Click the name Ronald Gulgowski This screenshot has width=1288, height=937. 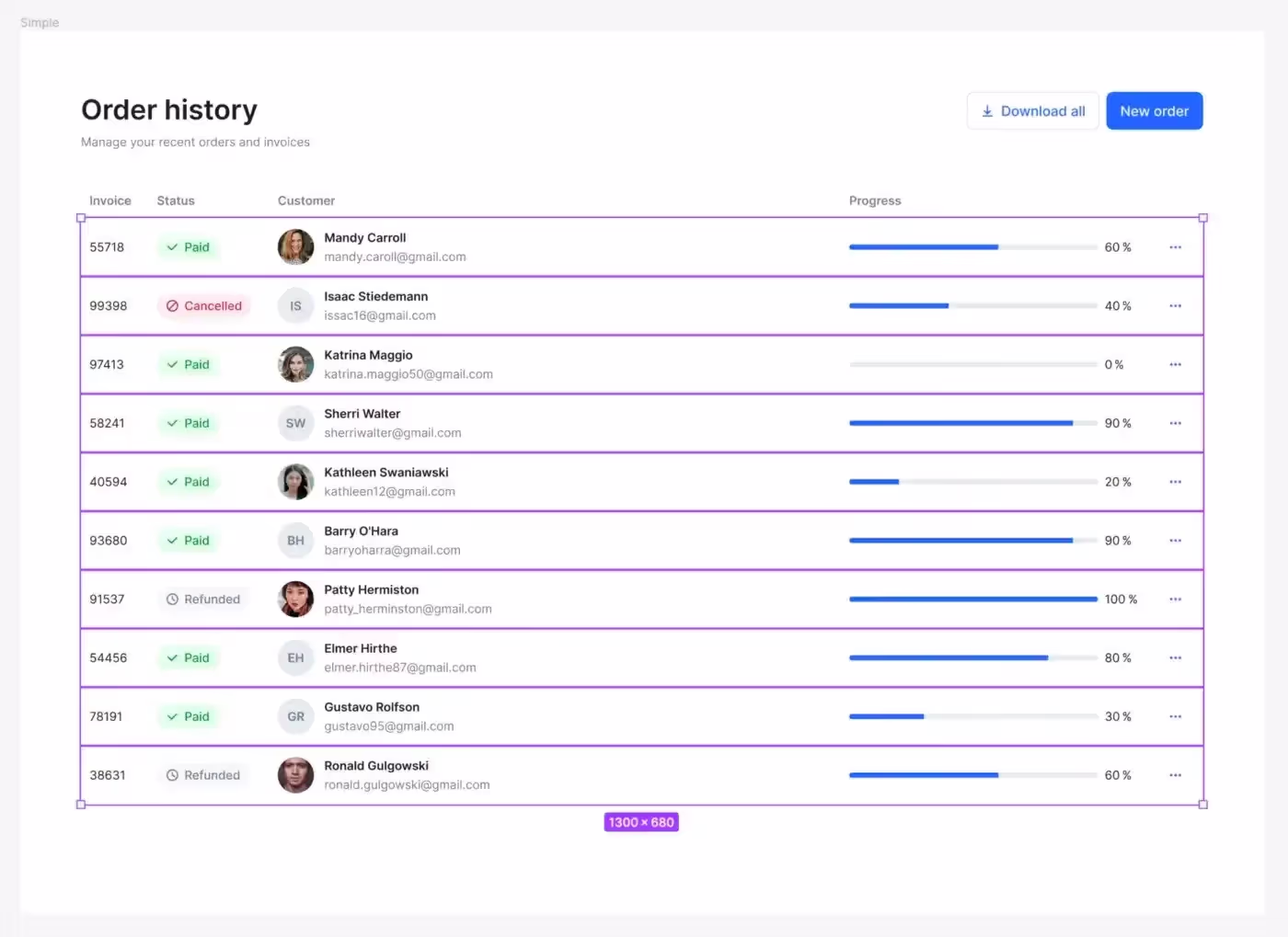click(x=376, y=766)
